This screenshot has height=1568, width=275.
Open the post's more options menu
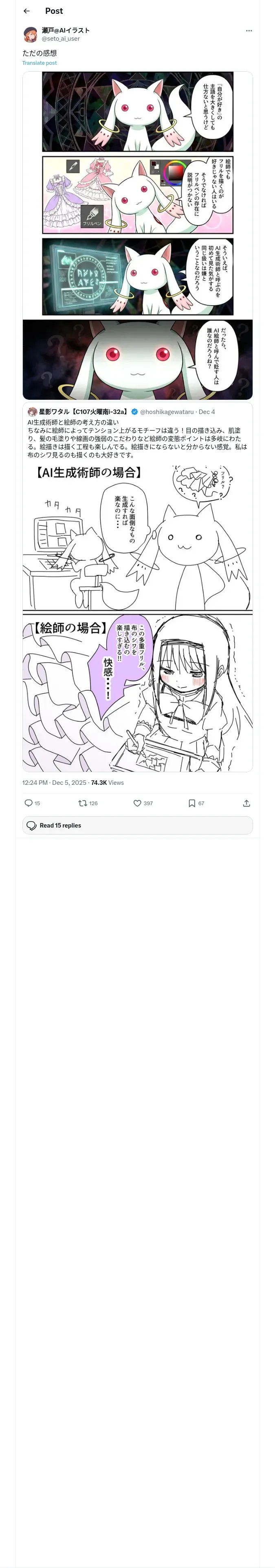click(x=249, y=31)
